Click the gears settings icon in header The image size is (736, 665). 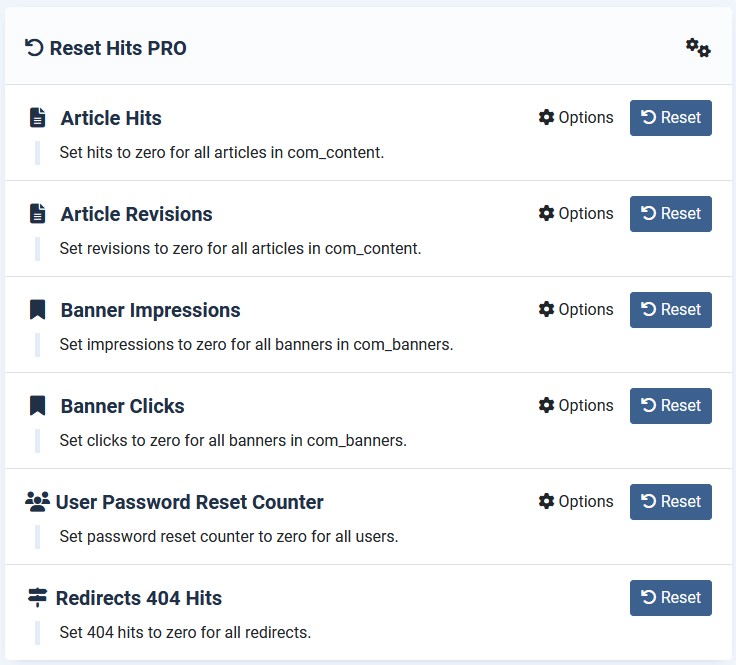click(697, 48)
